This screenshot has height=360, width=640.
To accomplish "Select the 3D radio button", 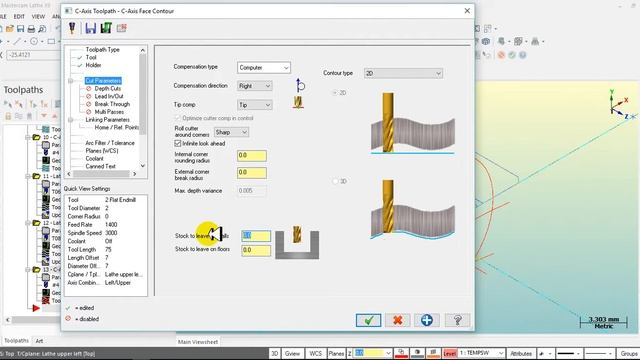I will (x=335, y=181).
